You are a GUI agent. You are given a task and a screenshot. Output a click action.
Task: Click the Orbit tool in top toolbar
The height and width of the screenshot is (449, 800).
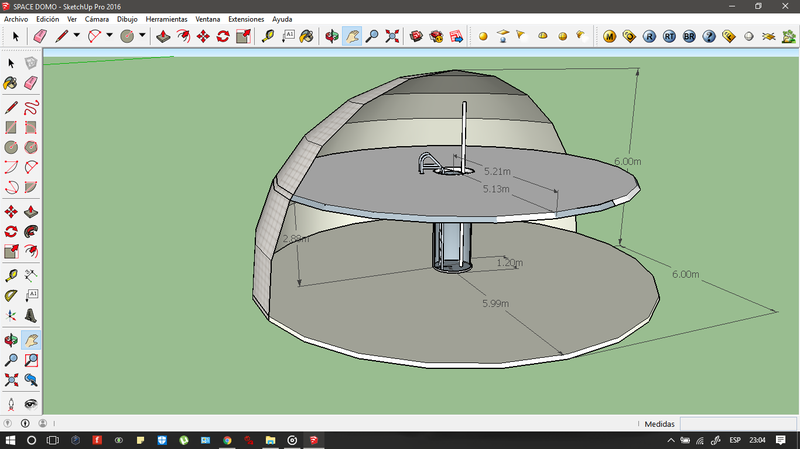click(x=332, y=36)
